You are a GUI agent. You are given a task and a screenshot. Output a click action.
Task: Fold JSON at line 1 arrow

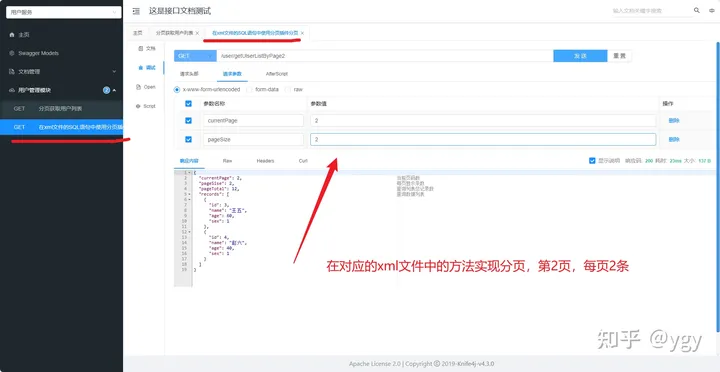pyautogui.click(x=190, y=173)
